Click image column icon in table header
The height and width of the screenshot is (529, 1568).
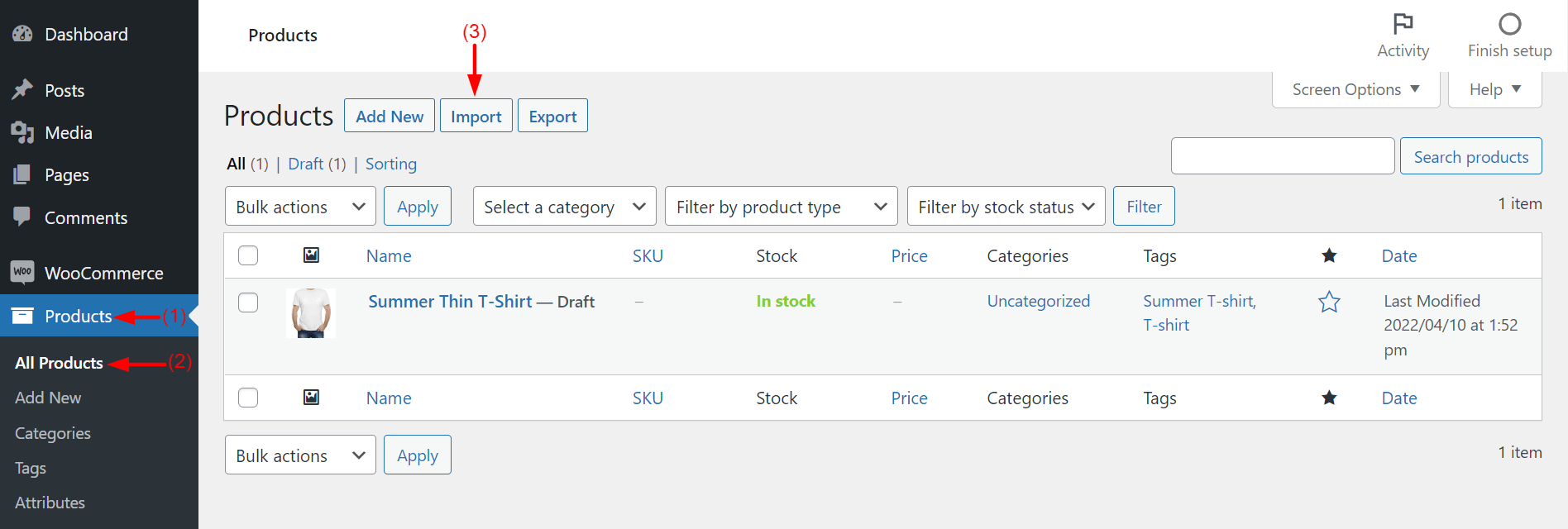(311, 255)
